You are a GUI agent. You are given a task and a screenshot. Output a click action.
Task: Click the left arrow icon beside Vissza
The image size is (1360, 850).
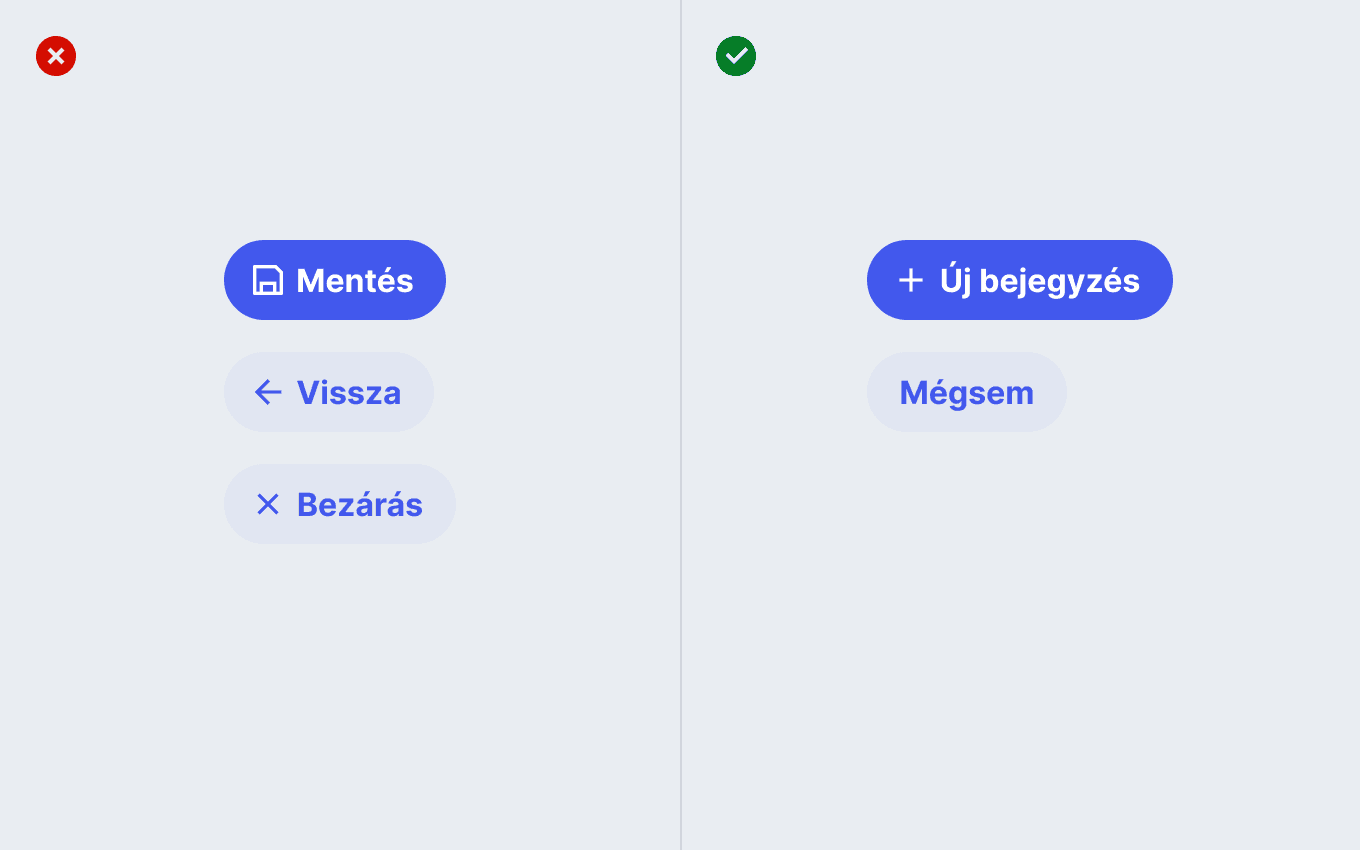pos(268,392)
